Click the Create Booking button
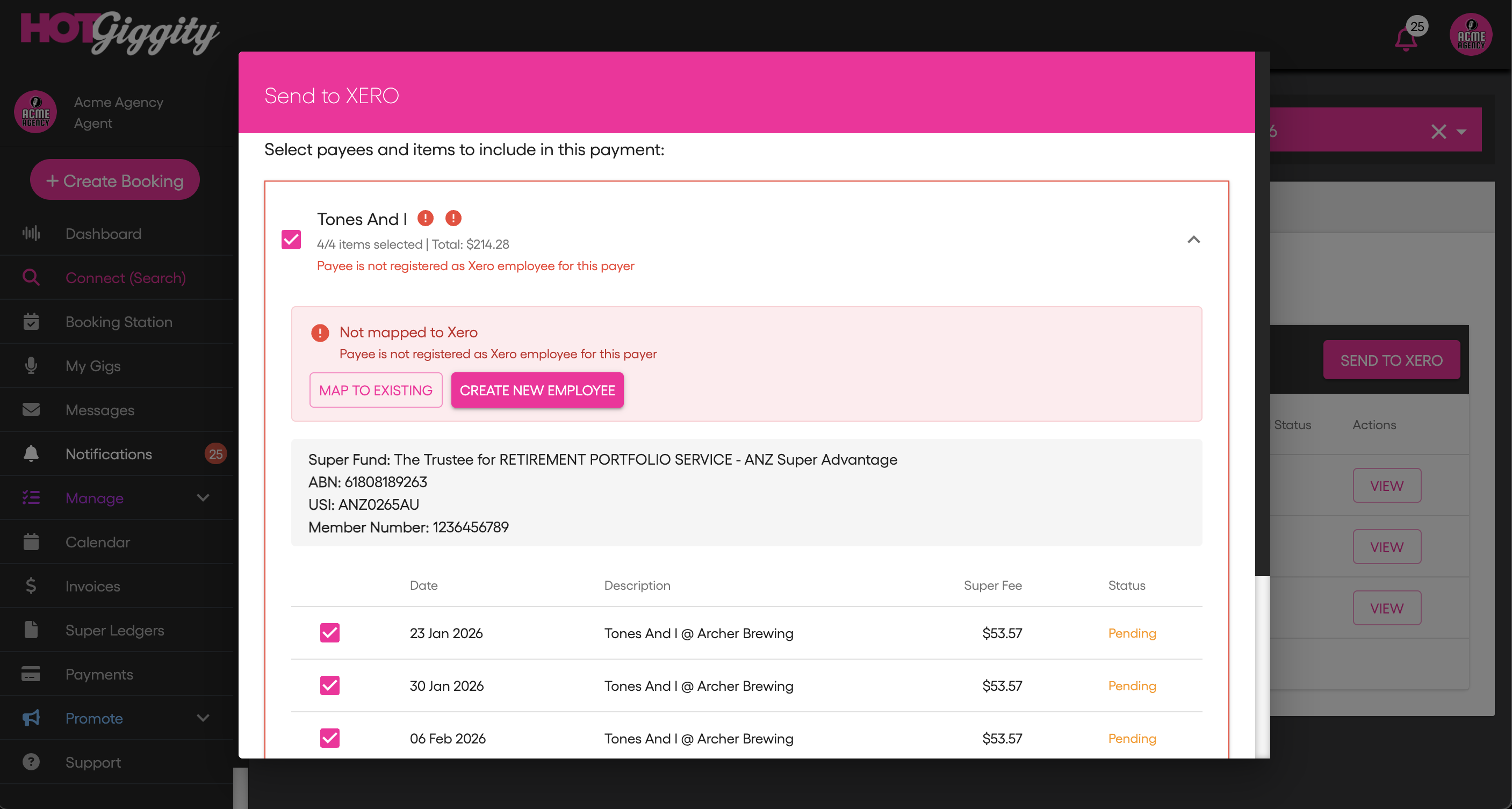This screenshot has height=809, width=1512. point(115,180)
